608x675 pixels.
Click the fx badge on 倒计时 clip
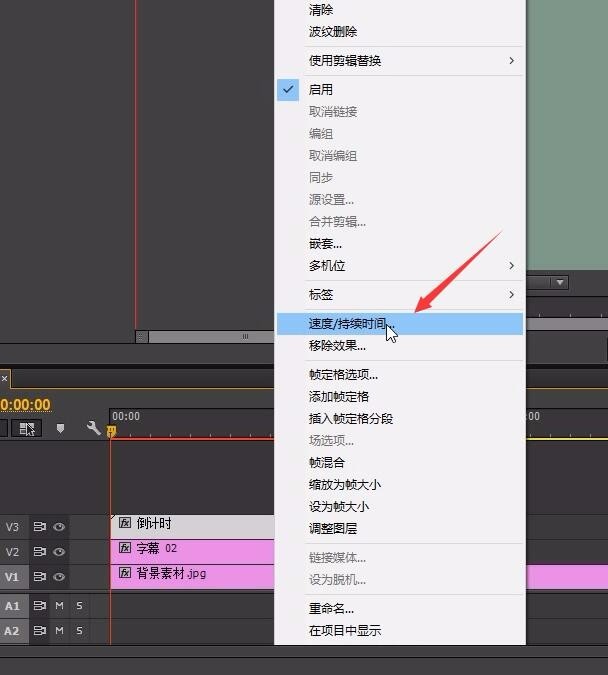[x=125, y=523]
